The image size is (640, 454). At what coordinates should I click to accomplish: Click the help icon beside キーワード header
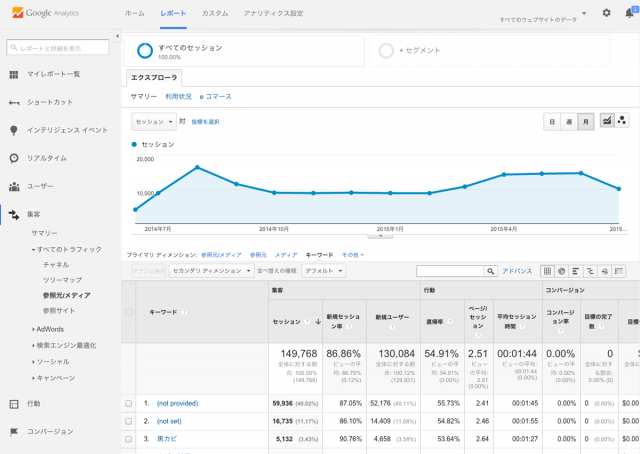tap(184, 312)
